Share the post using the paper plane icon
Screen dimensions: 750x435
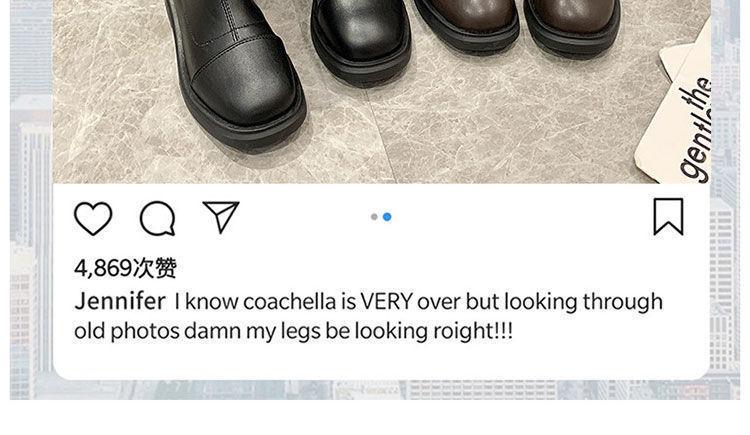(220, 217)
